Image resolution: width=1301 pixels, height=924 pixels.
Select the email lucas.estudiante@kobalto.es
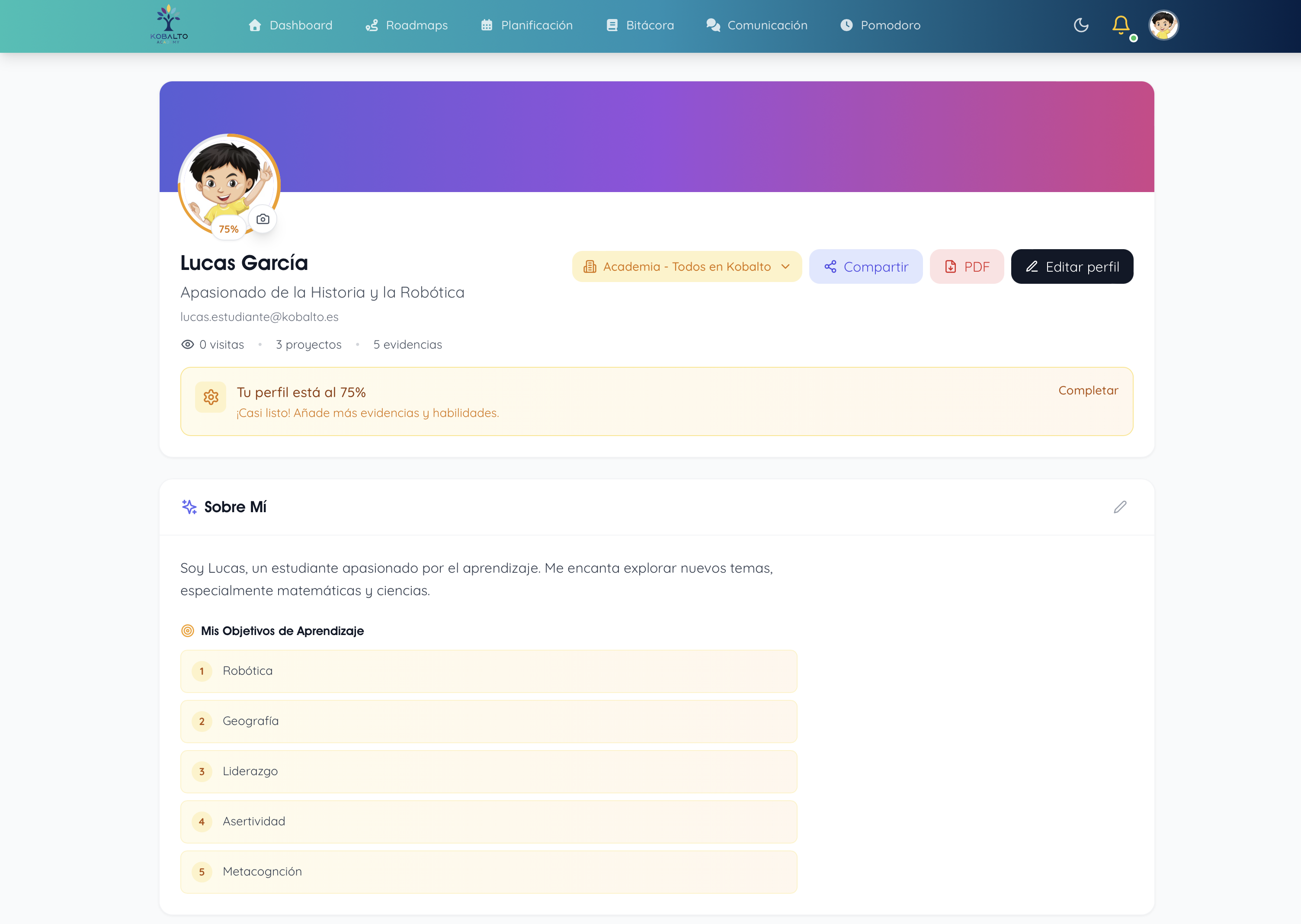coord(260,316)
